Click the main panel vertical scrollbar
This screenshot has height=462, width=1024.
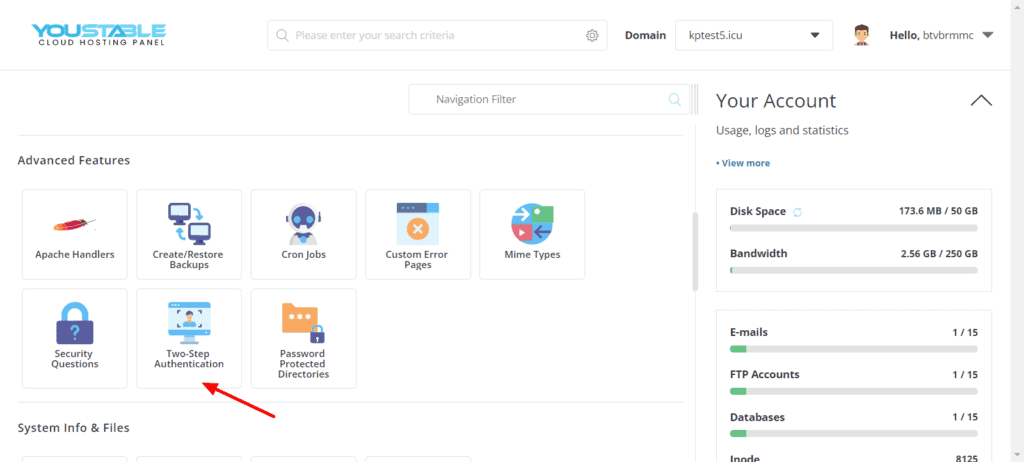pos(695,250)
